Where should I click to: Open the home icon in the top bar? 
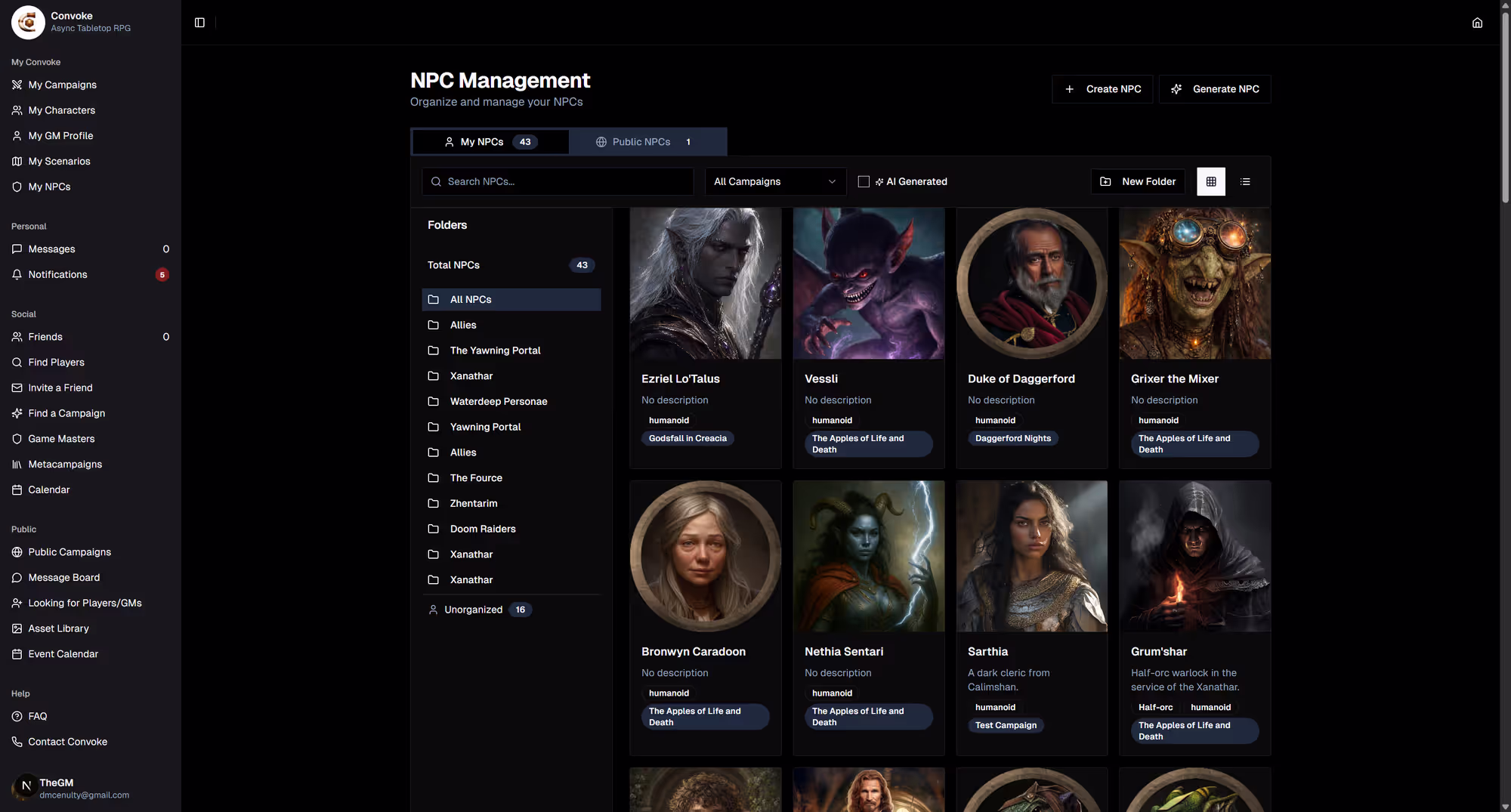[x=1477, y=23]
